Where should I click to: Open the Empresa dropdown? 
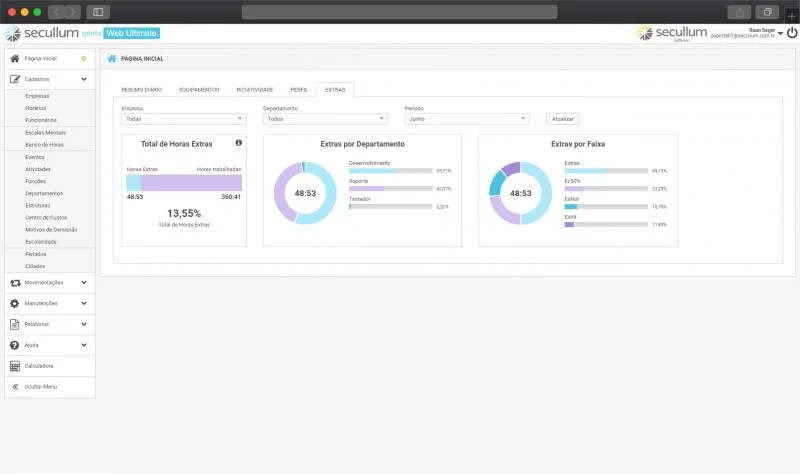[x=183, y=119]
